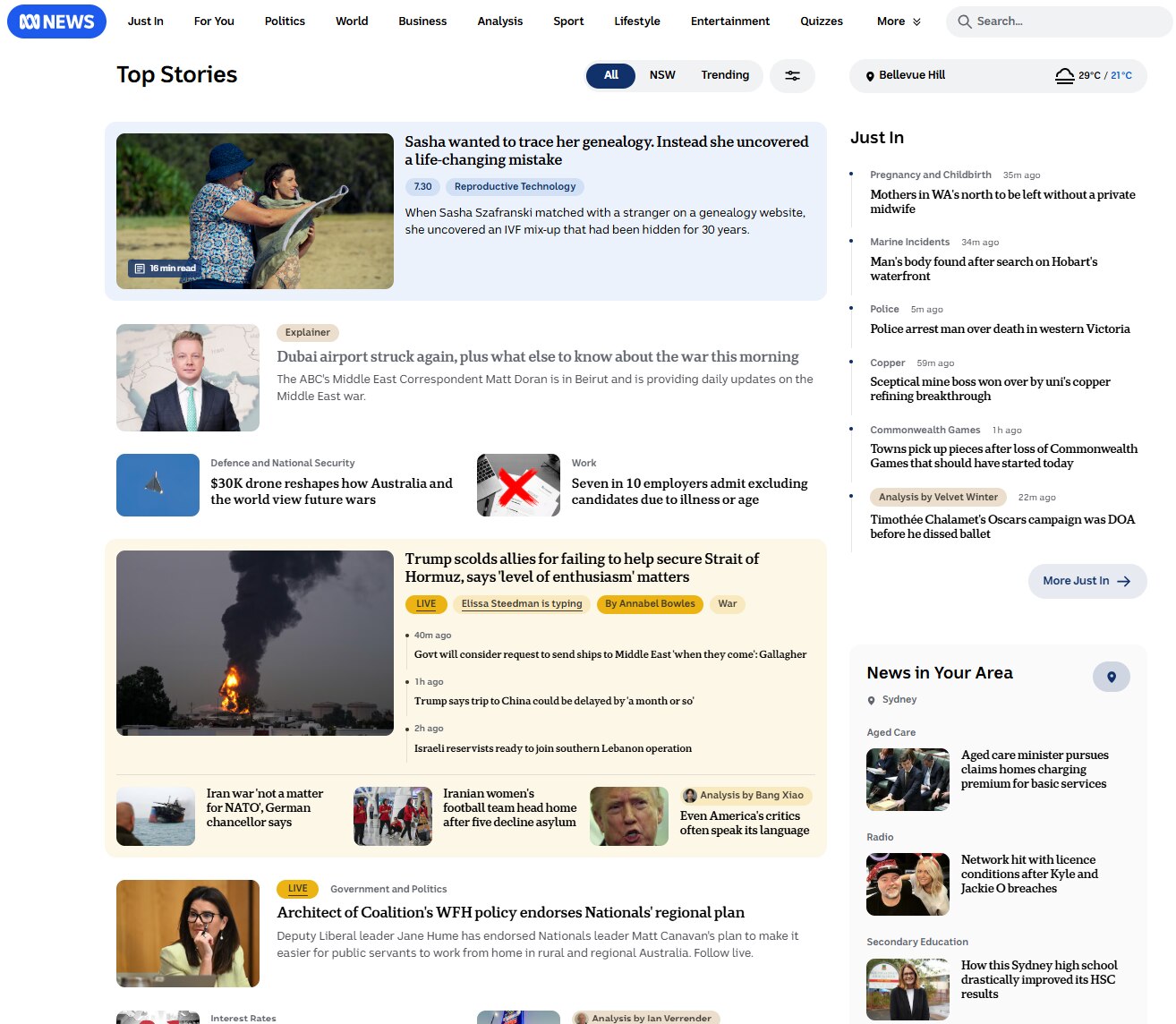Viewport: 1176px width, 1024px height.
Task: Click the War topic tag
Action: pos(728,604)
